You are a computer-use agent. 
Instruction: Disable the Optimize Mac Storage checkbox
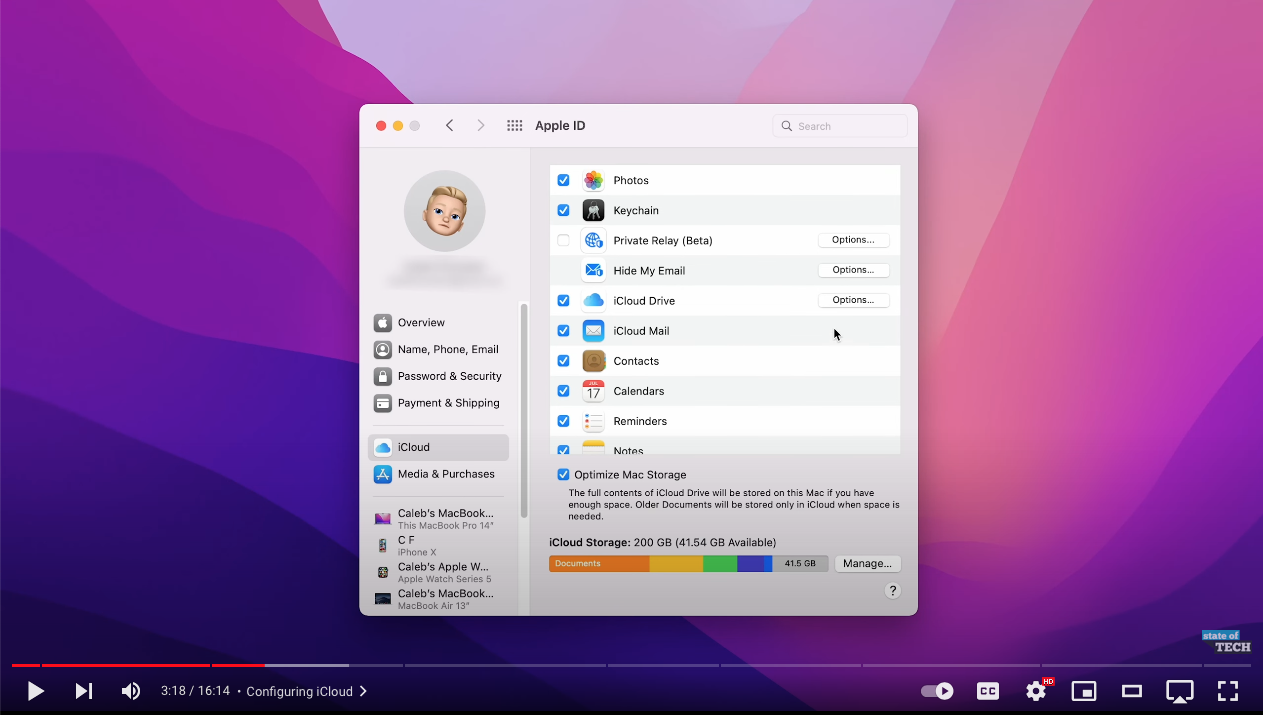(x=563, y=474)
